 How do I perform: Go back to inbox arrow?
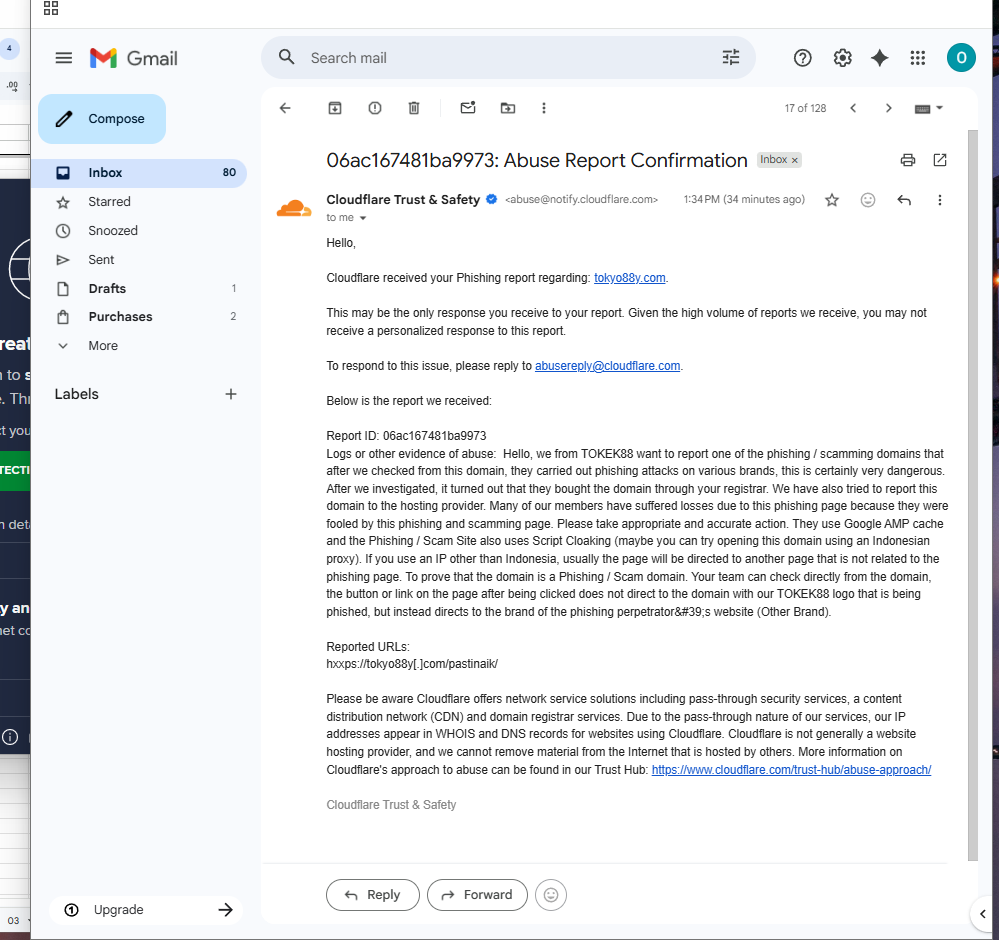(x=285, y=108)
